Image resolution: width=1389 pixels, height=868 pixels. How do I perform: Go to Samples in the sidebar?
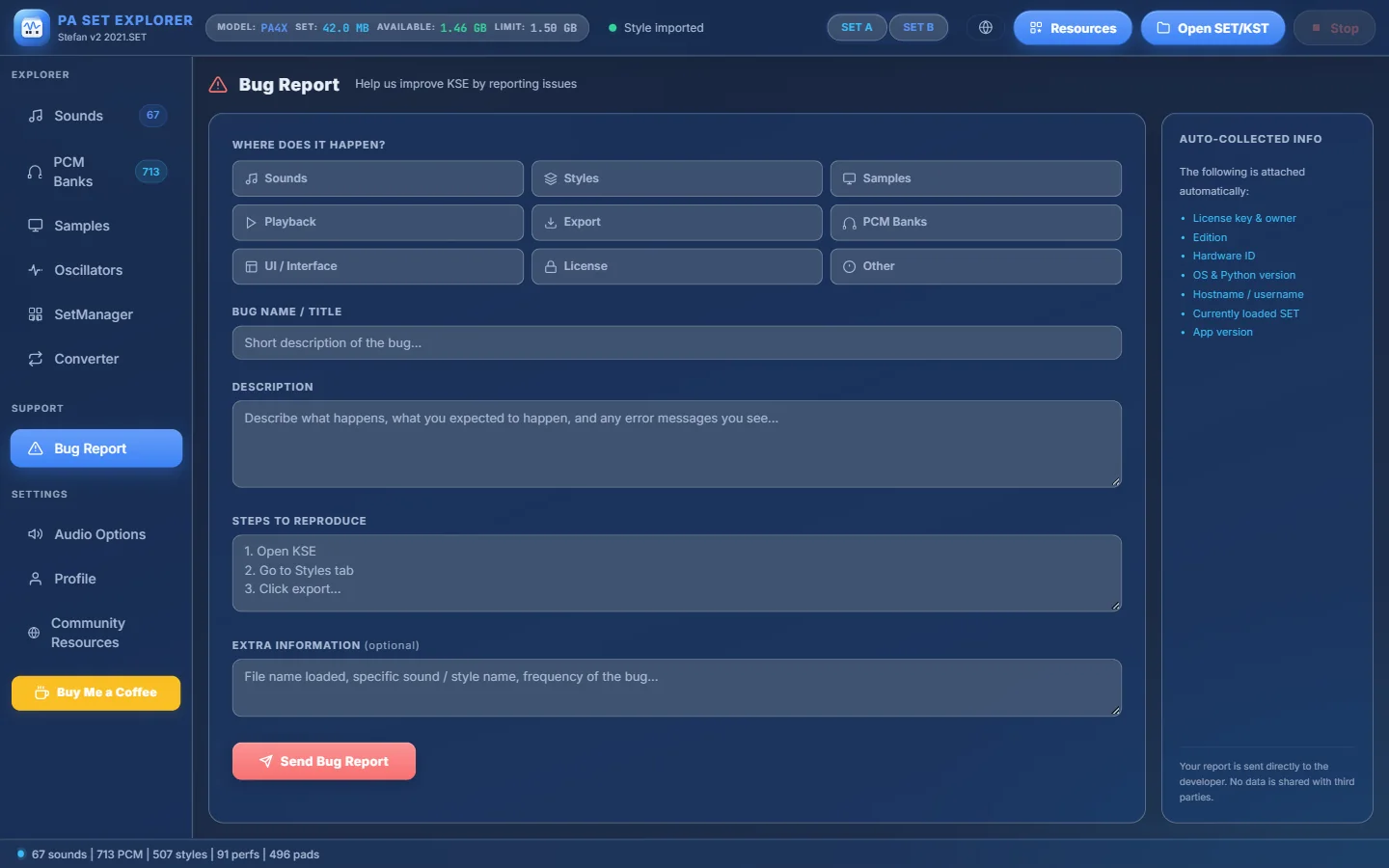pyautogui.click(x=96, y=226)
